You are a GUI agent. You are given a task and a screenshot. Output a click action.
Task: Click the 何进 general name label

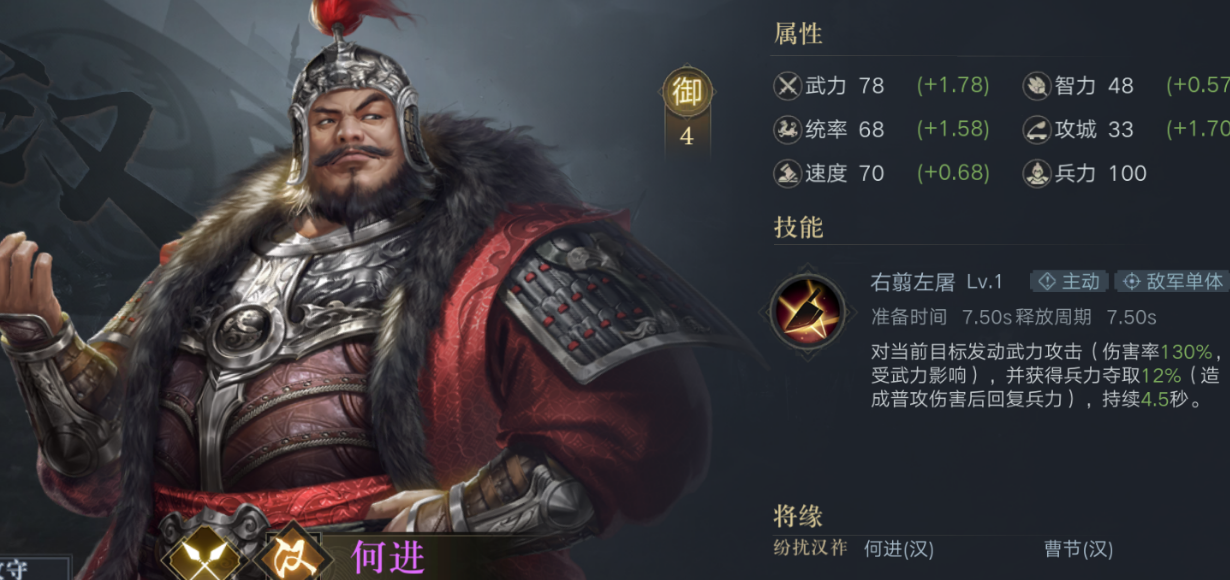coord(389,557)
